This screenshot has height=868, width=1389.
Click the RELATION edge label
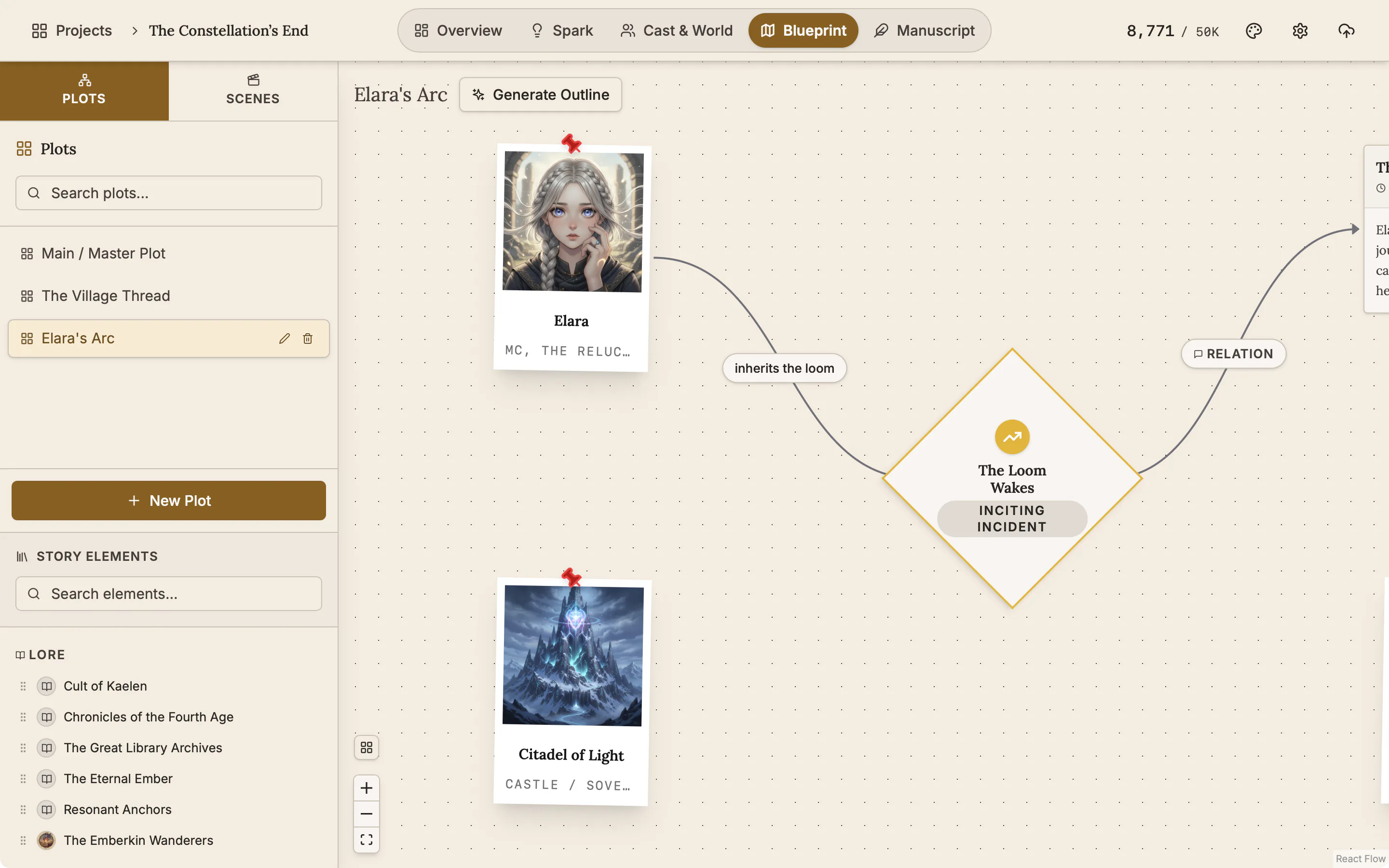tap(1233, 353)
